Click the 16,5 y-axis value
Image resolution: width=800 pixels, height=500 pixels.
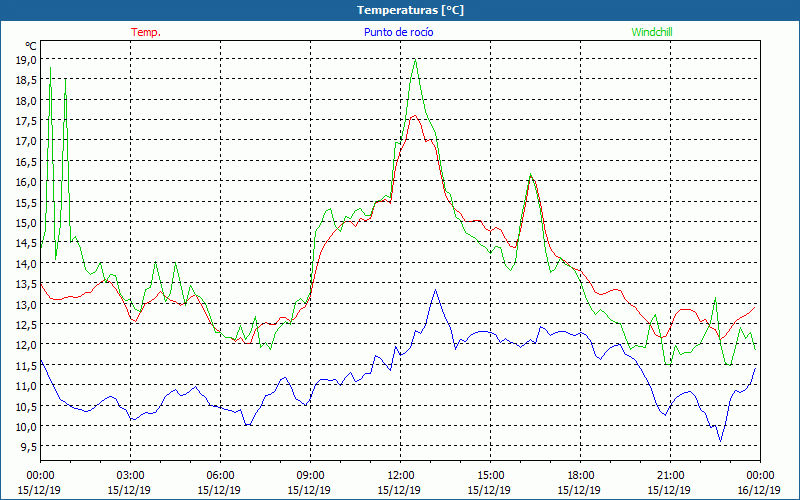[27, 162]
